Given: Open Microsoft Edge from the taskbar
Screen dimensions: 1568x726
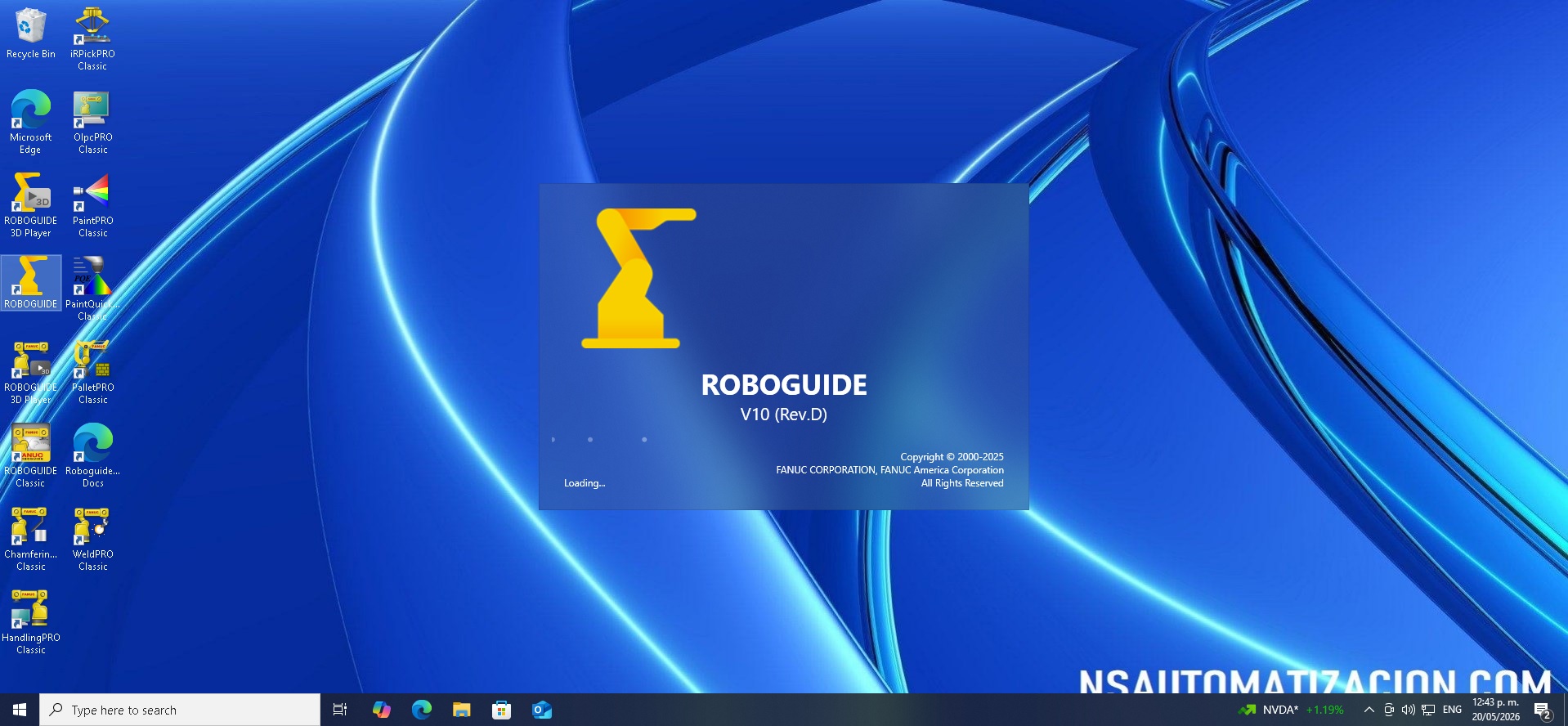Looking at the screenshot, I should coord(421,710).
